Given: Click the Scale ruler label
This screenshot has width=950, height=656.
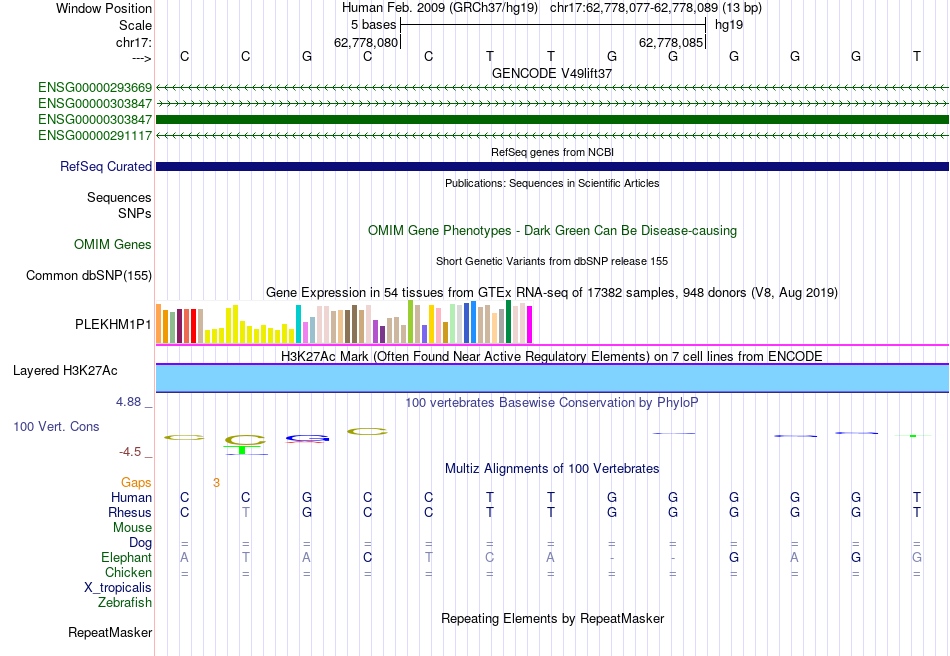Looking at the screenshot, I should pyautogui.click(x=135, y=26).
